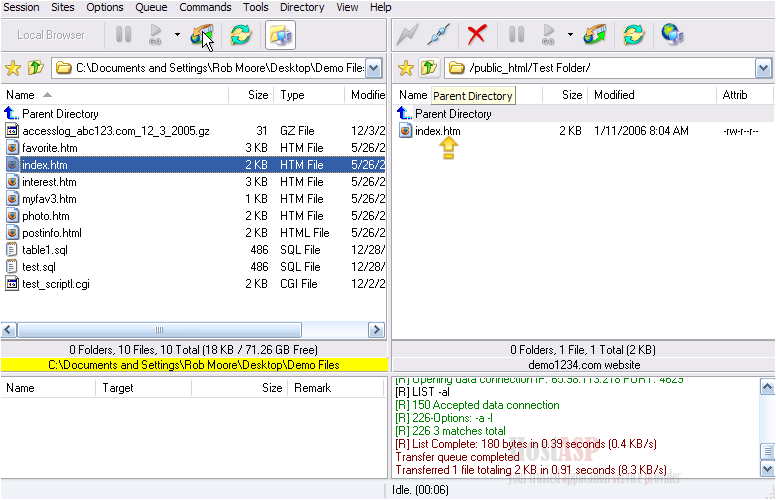Click remote pane pause icon

516,35
